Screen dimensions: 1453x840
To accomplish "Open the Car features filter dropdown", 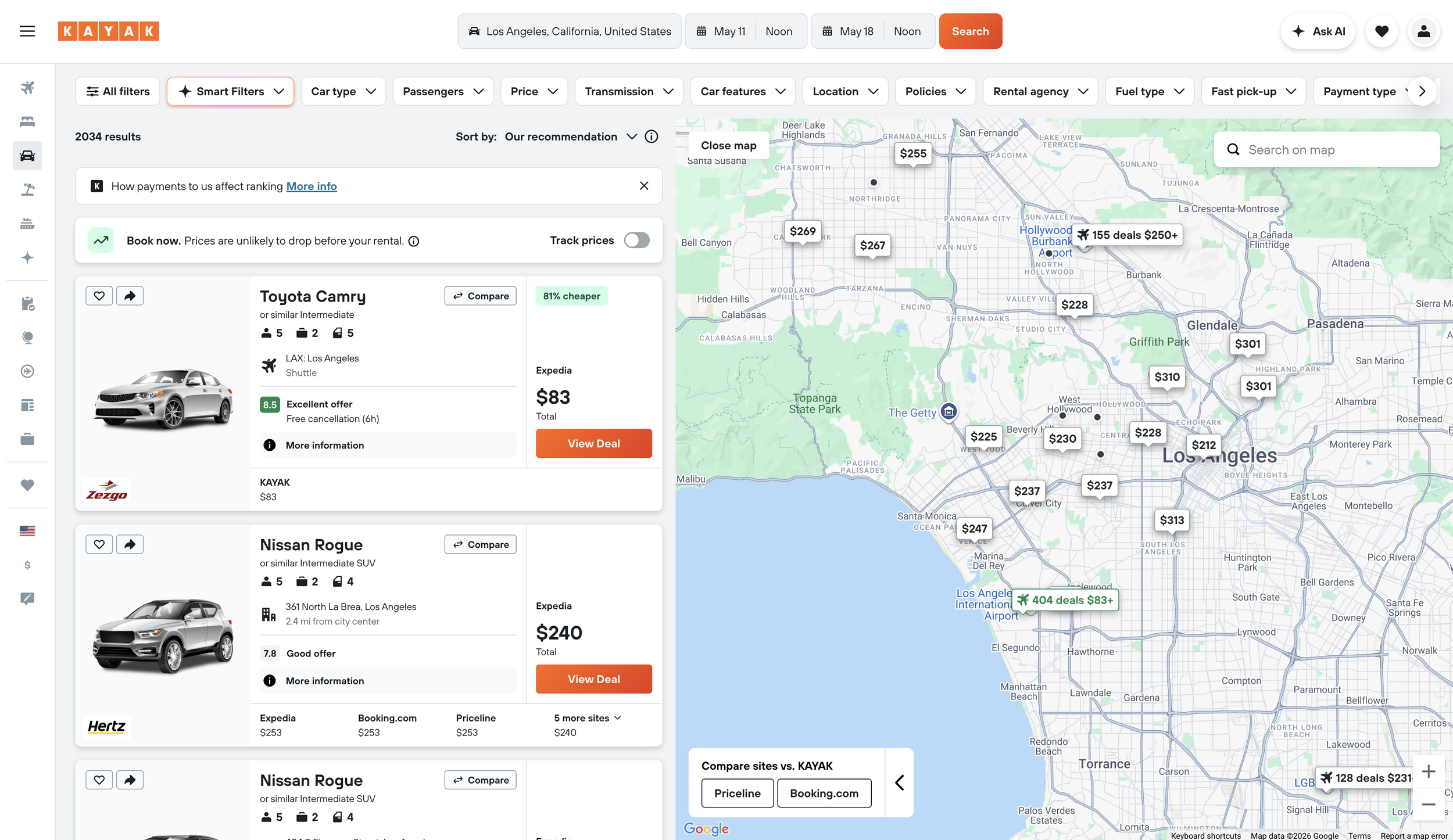I will tap(743, 92).
